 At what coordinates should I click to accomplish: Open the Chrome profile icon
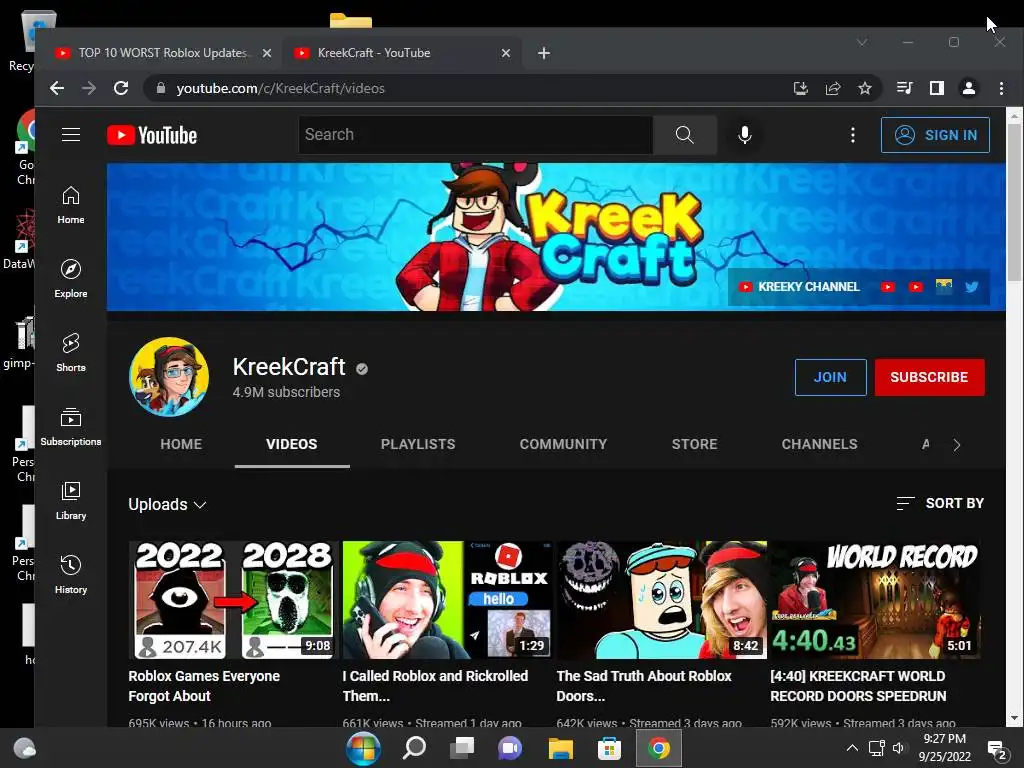point(968,88)
